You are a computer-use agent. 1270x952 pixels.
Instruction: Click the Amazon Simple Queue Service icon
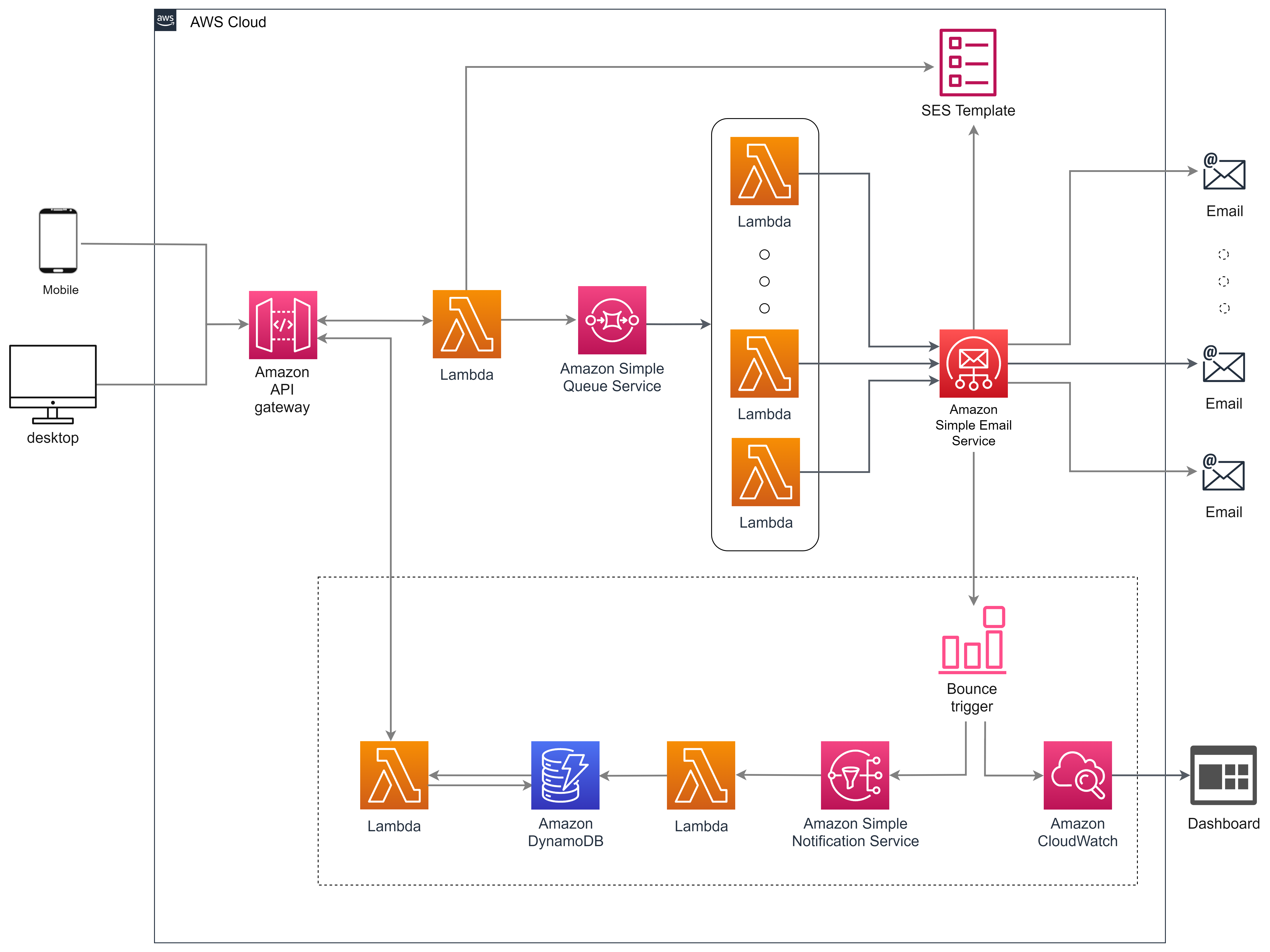pos(612,320)
